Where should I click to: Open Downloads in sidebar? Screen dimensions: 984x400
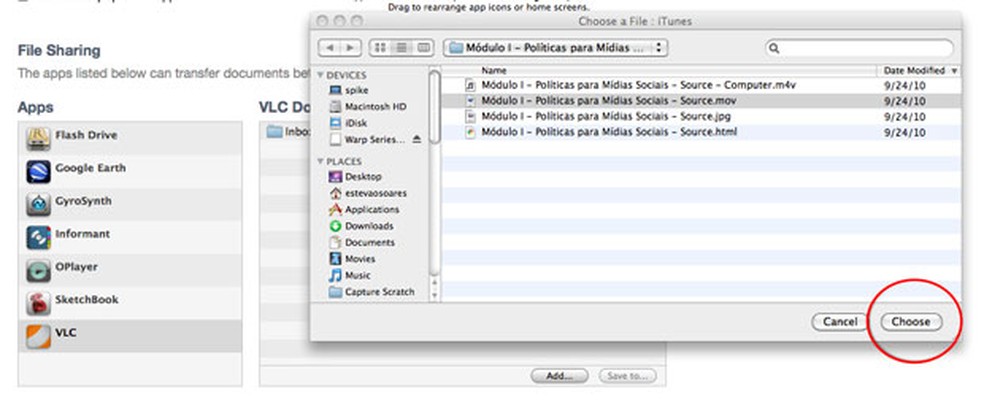click(x=361, y=226)
